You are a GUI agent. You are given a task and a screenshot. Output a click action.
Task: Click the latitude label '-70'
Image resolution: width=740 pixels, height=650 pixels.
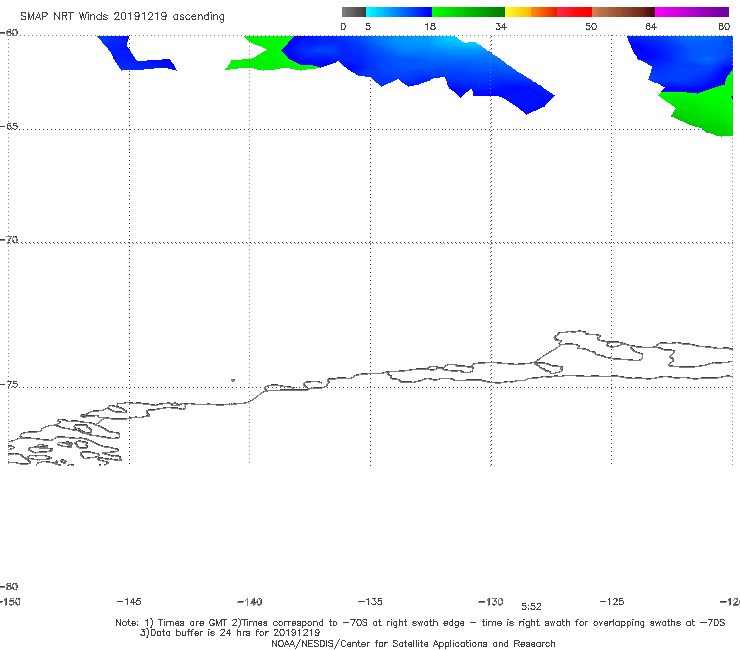coord(9,240)
